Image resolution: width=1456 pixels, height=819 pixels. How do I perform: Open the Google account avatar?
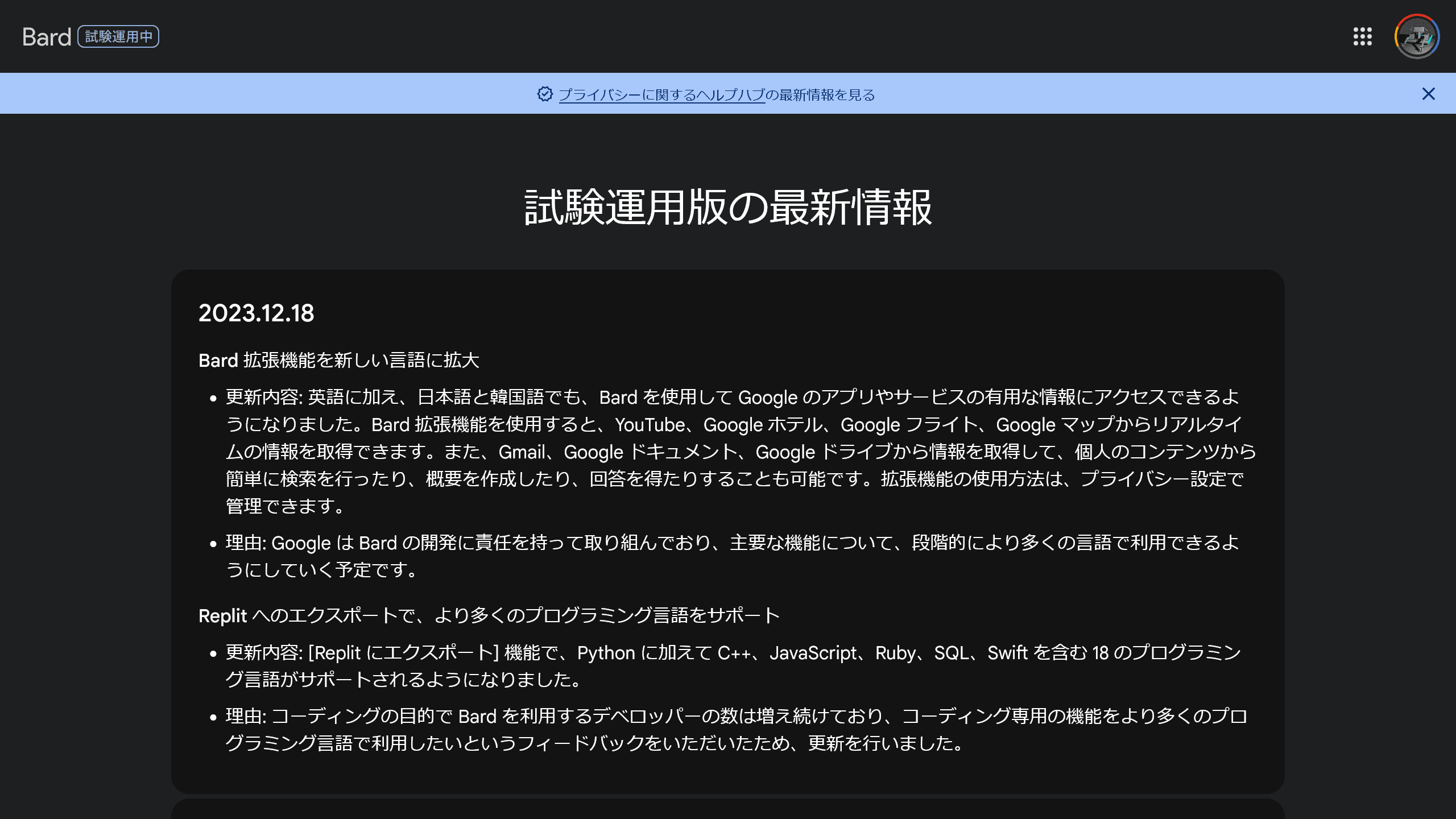[x=1417, y=36]
